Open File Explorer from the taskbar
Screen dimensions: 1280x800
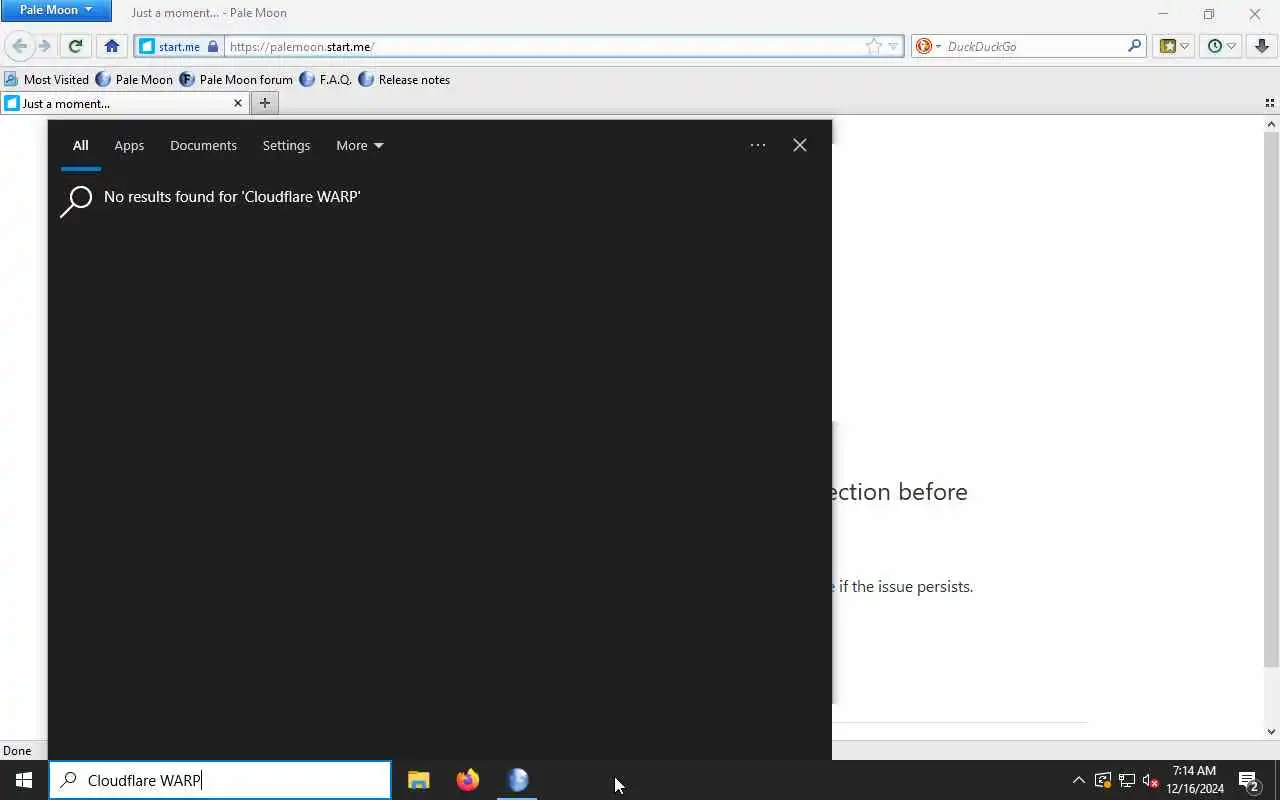click(x=419, y=780)
